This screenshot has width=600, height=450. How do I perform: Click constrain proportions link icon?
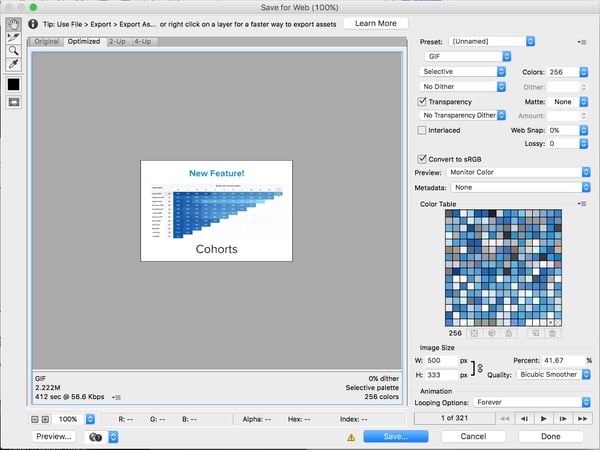479,367
